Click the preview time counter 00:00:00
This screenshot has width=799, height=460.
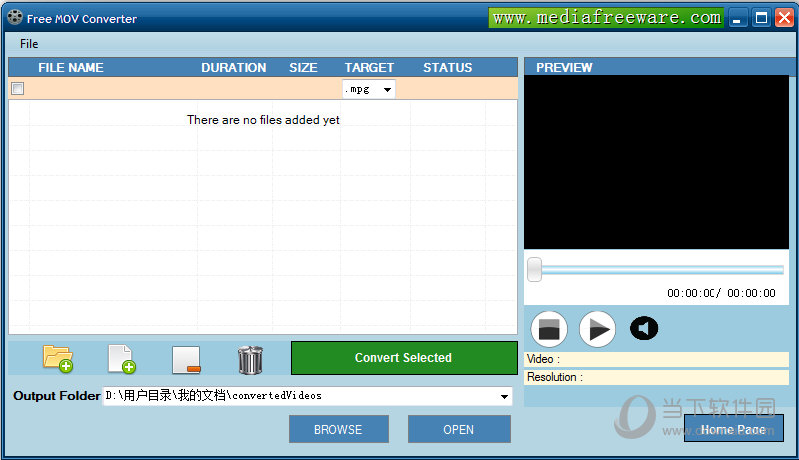[x=721, y=293]
